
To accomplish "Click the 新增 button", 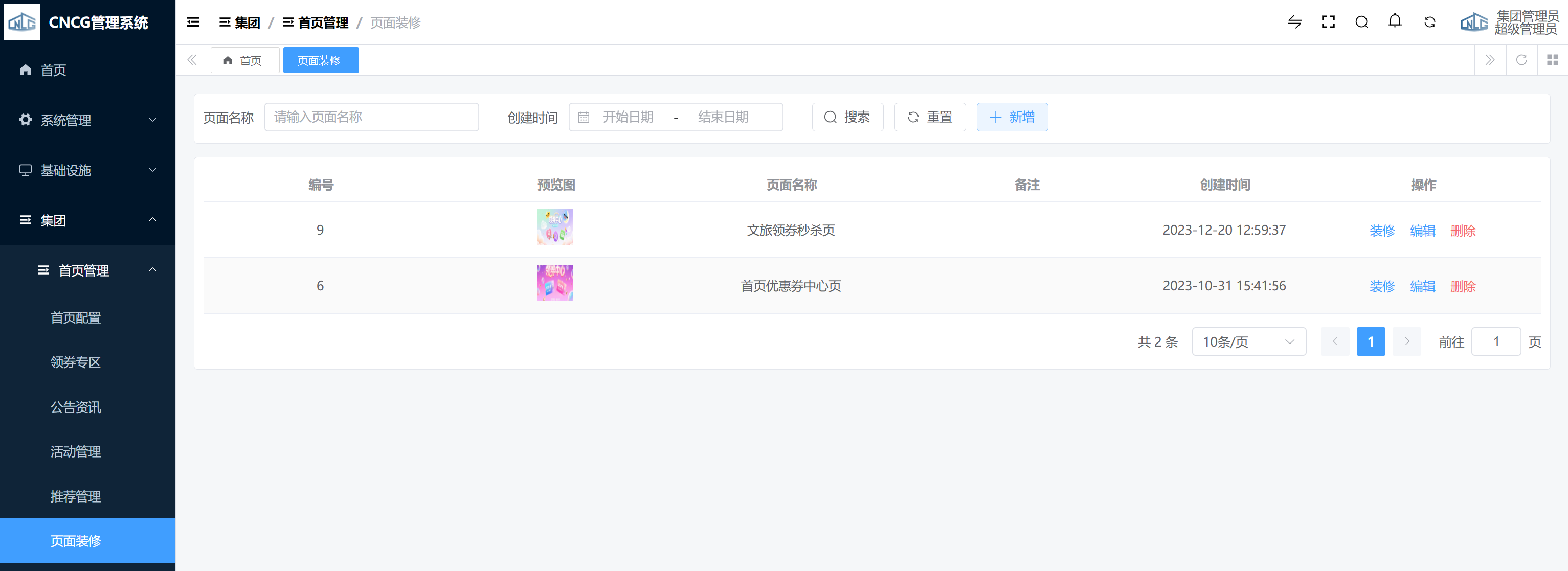I will pyautogui.click(x=1012, y=117).
